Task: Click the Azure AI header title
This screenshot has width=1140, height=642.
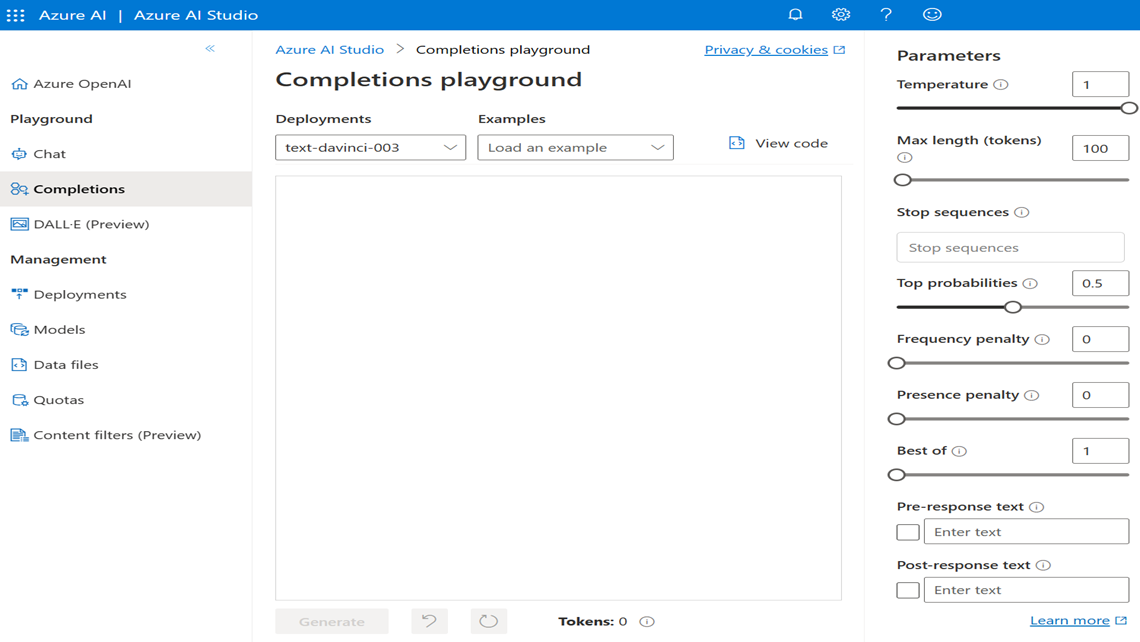Action: click(72, 15)
